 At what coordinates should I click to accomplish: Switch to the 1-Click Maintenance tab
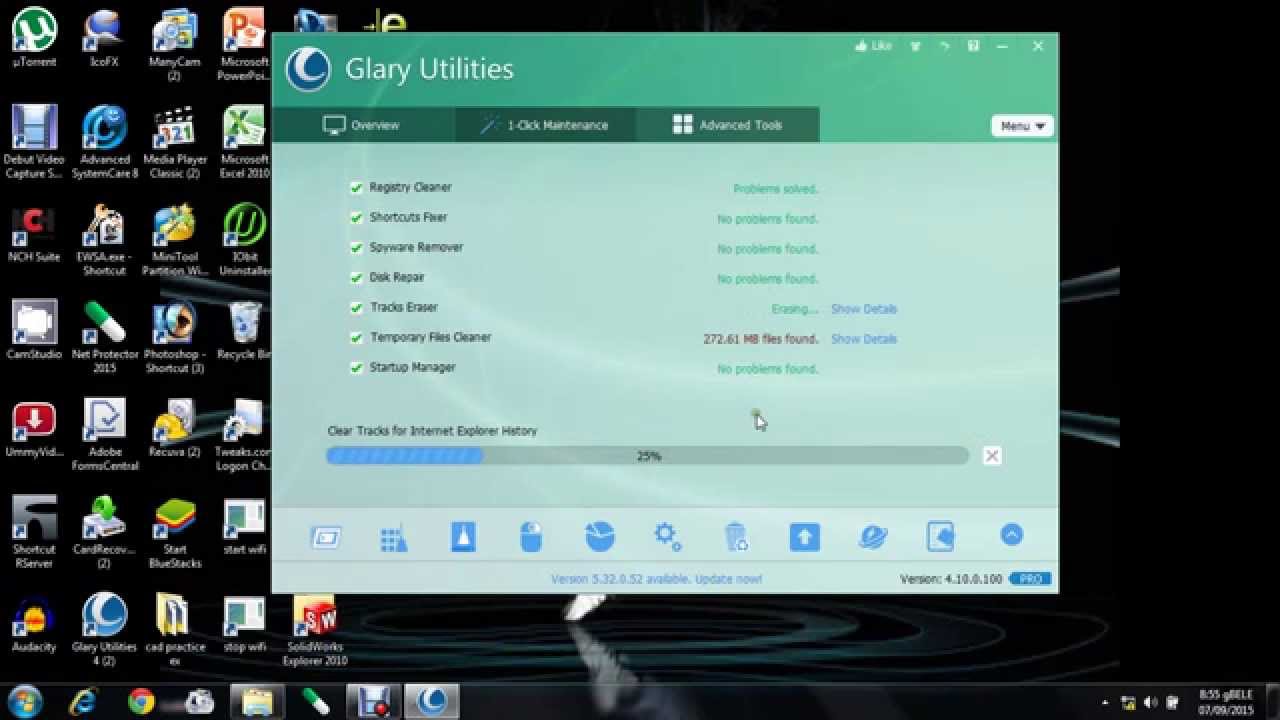click(x=545, y=125)
